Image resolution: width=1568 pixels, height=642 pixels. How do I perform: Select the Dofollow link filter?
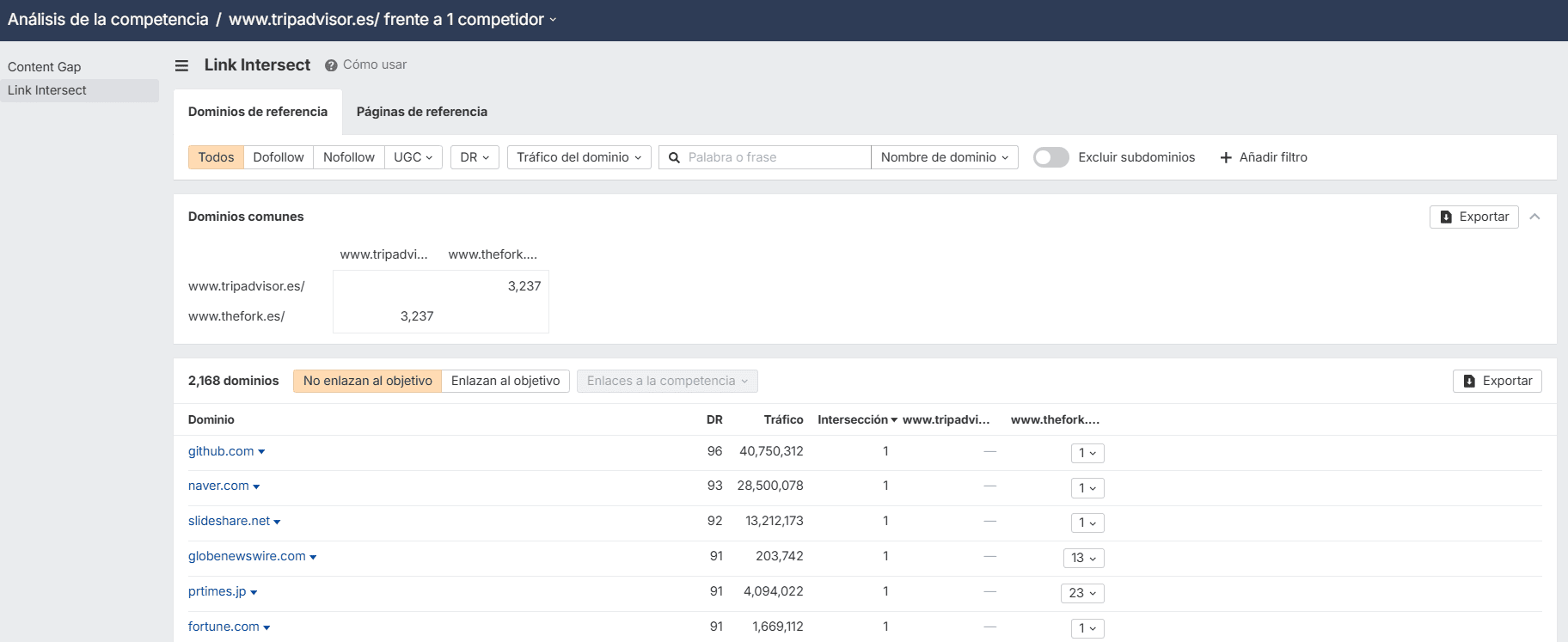tap(279, 157)
